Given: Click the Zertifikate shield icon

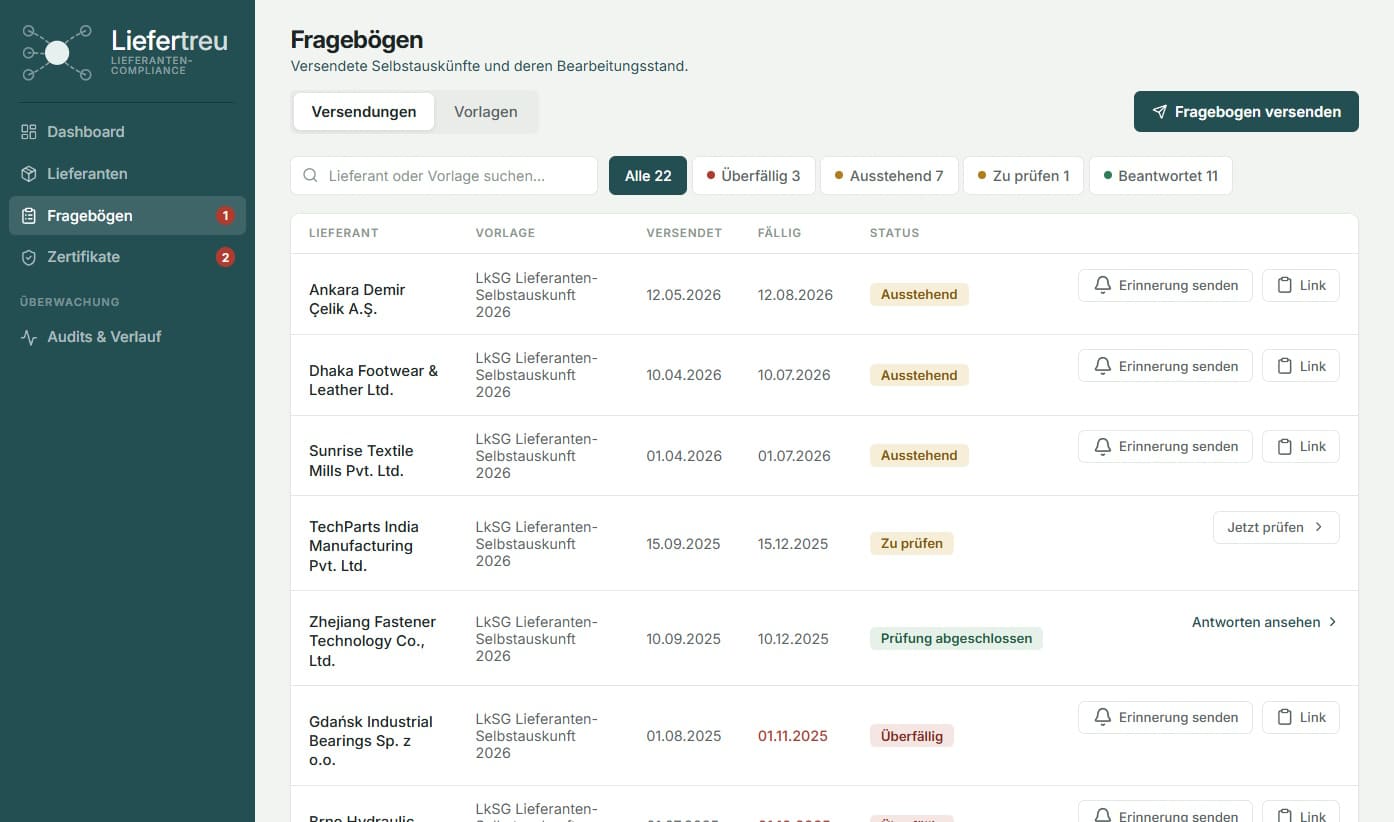Looking at the screenshot, I should pos(28,257).
